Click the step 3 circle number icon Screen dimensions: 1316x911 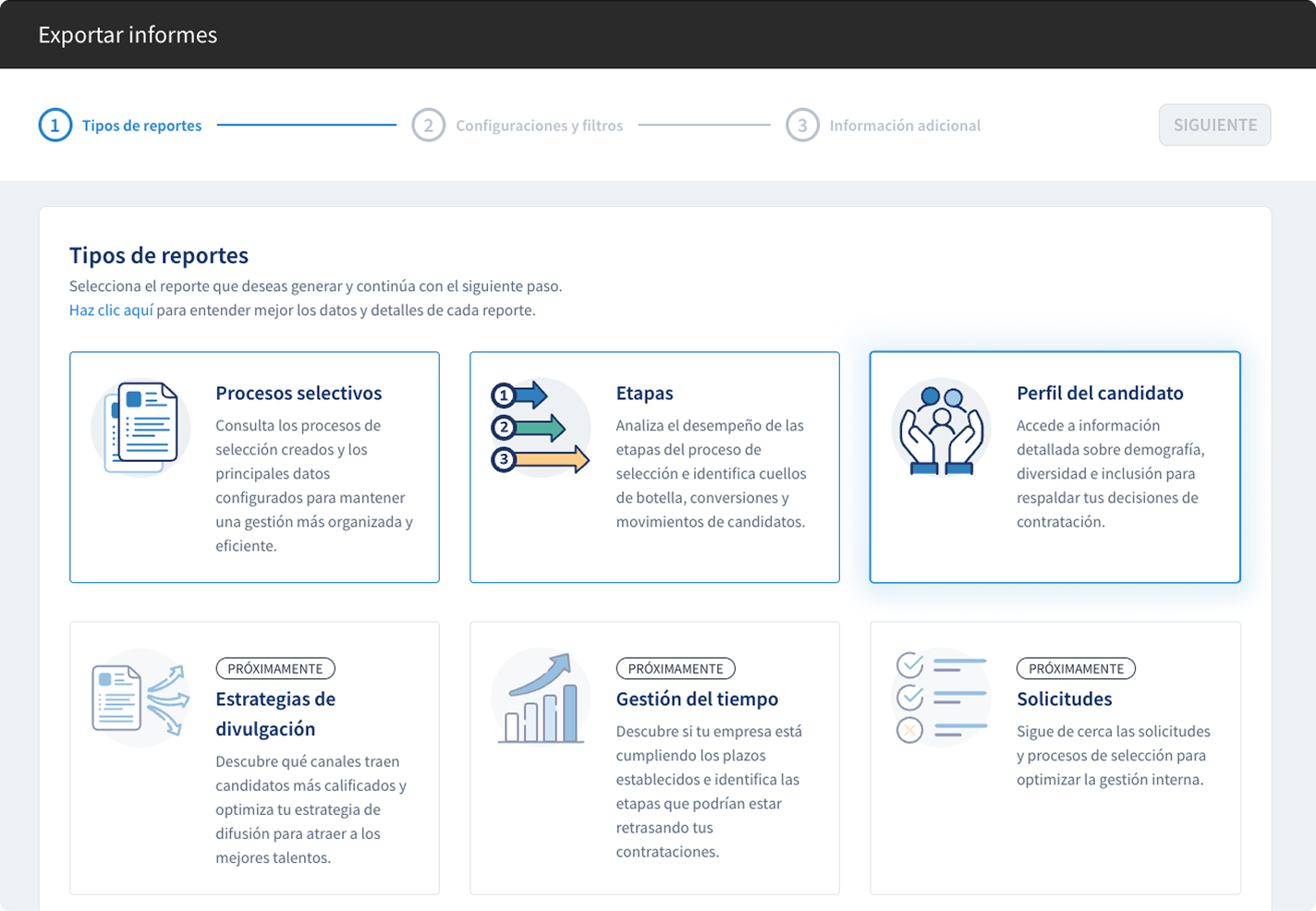click(x=802, y=126)
